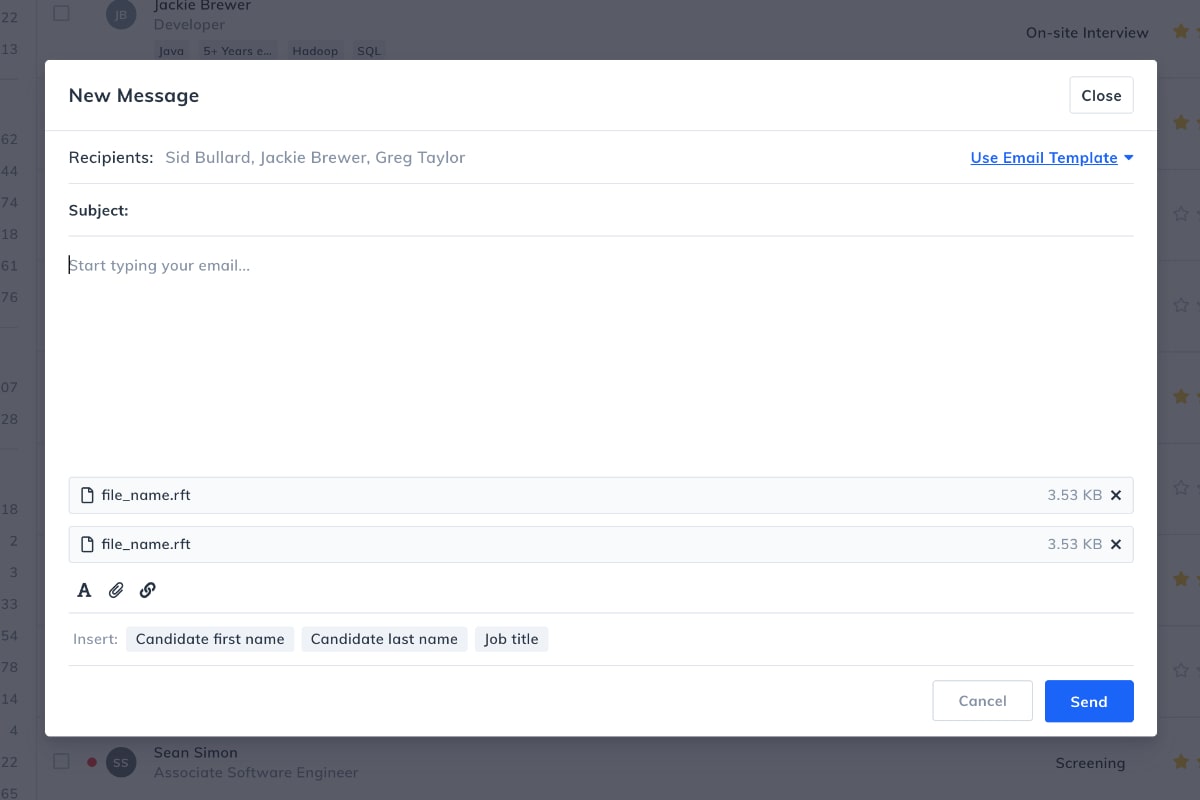The image size is (1200, 800).
Task: Send the email message
Action: [x=1089, y=701]
